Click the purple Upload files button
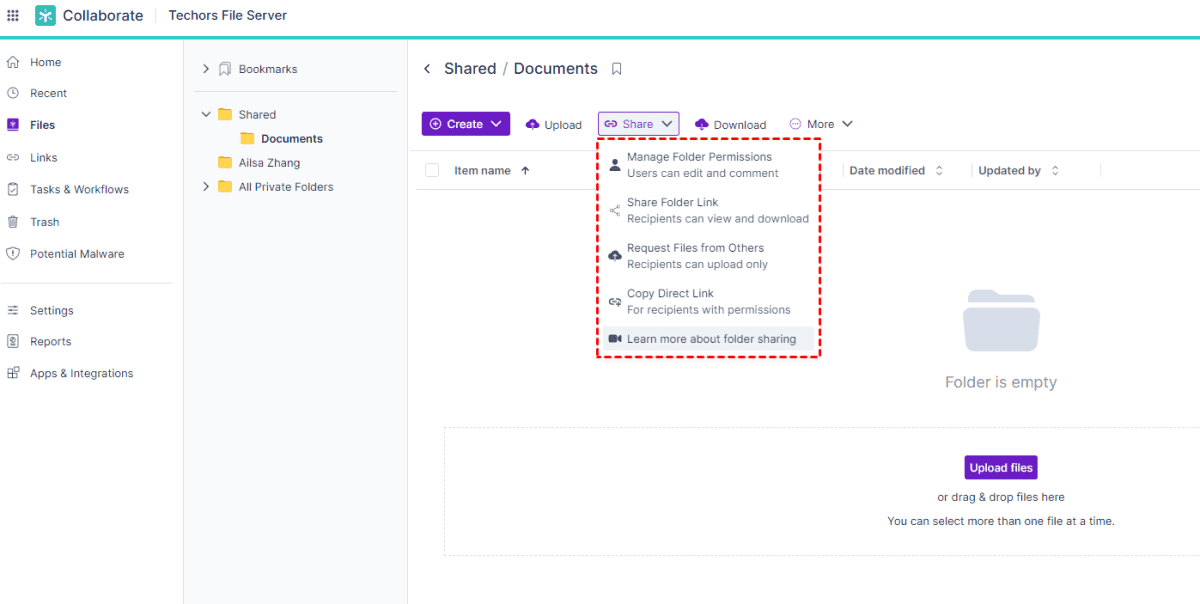The width and height of the screenshot is (1200, 604). (x=1001, y=467)
